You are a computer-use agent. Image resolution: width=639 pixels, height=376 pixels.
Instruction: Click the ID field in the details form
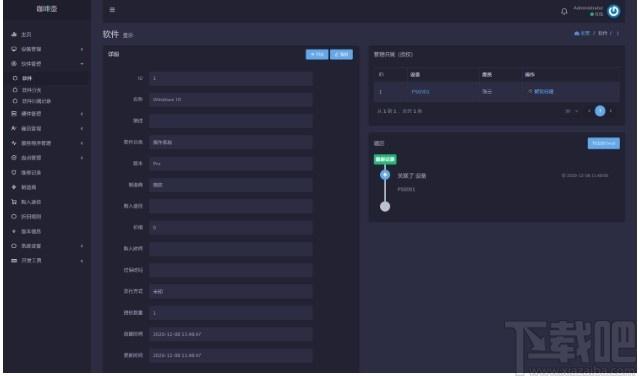(231, 78)
